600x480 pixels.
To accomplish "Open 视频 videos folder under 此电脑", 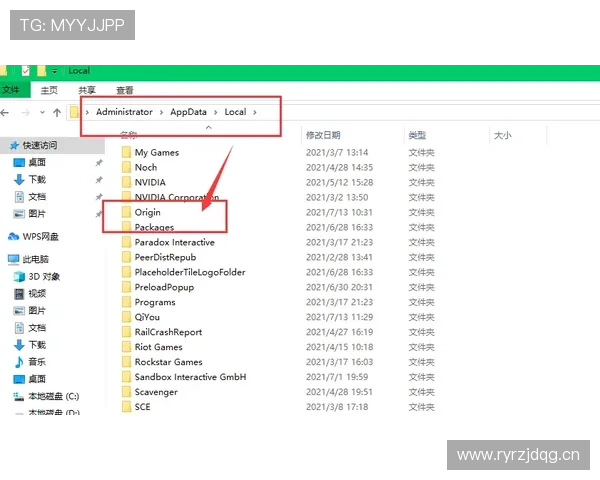I will point(36,293).
